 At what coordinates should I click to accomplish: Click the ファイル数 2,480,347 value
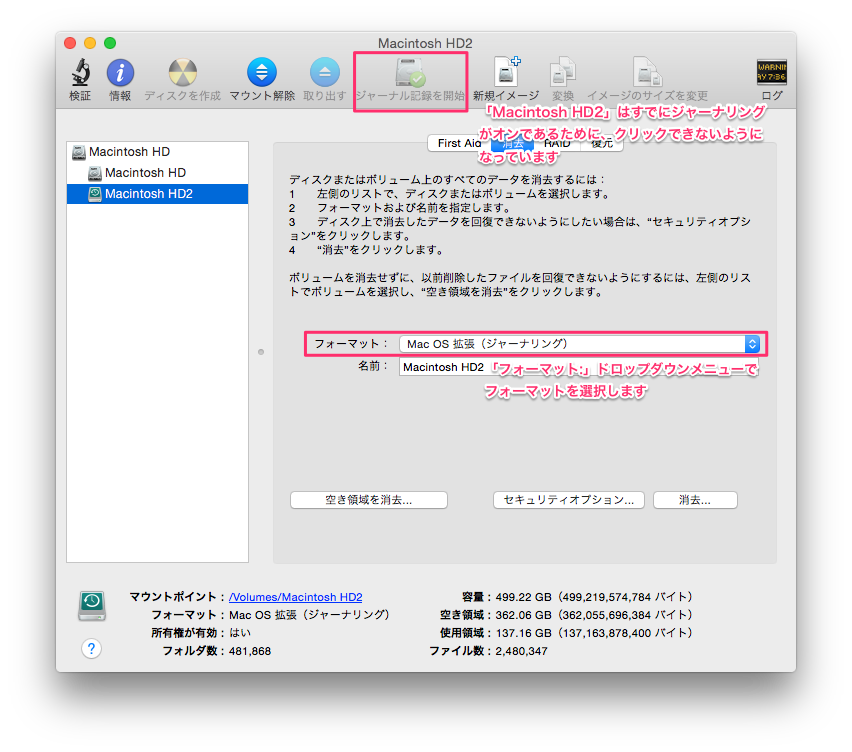coord(521,651)
